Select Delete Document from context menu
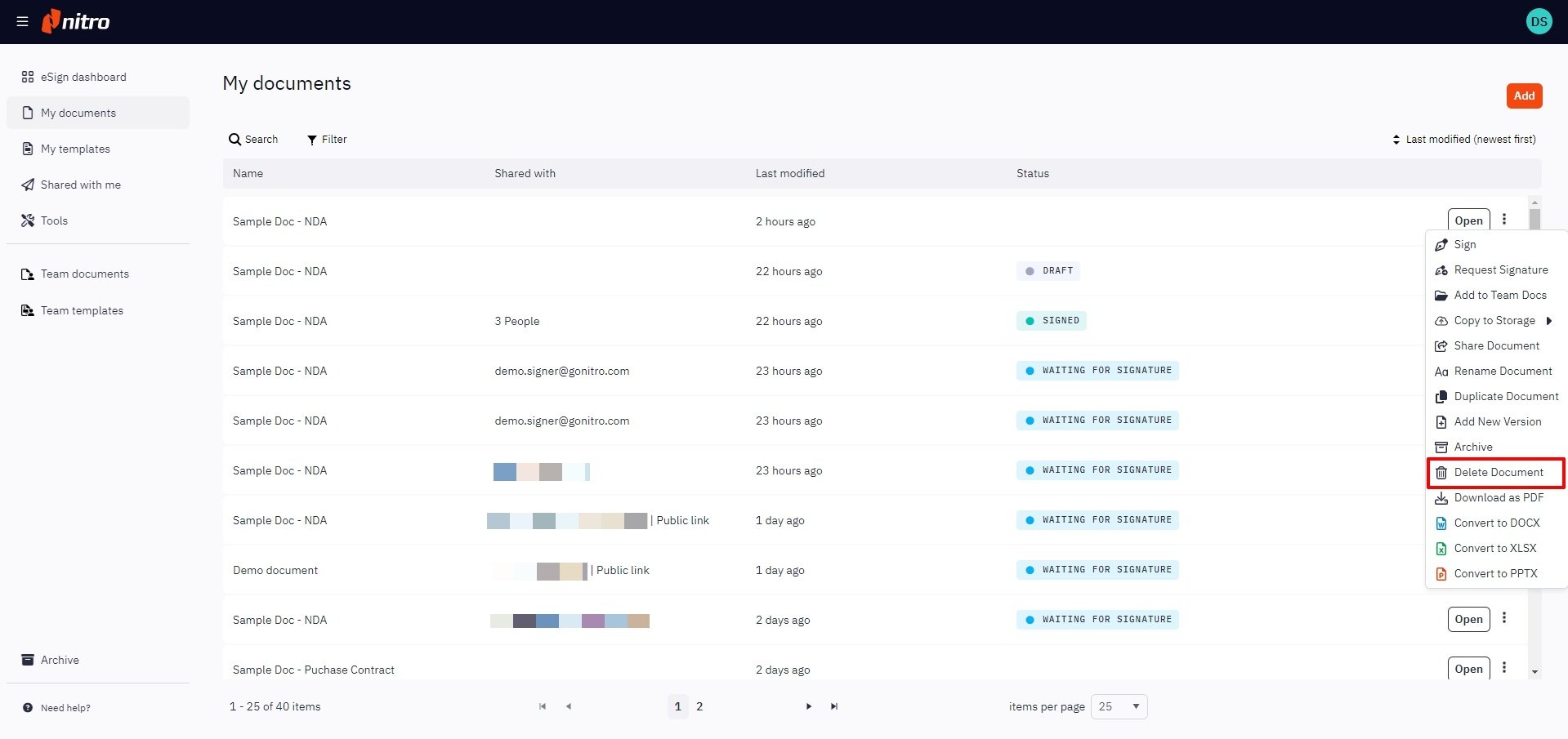This screenshot has height=739, width=1568. pos(1498,473)
